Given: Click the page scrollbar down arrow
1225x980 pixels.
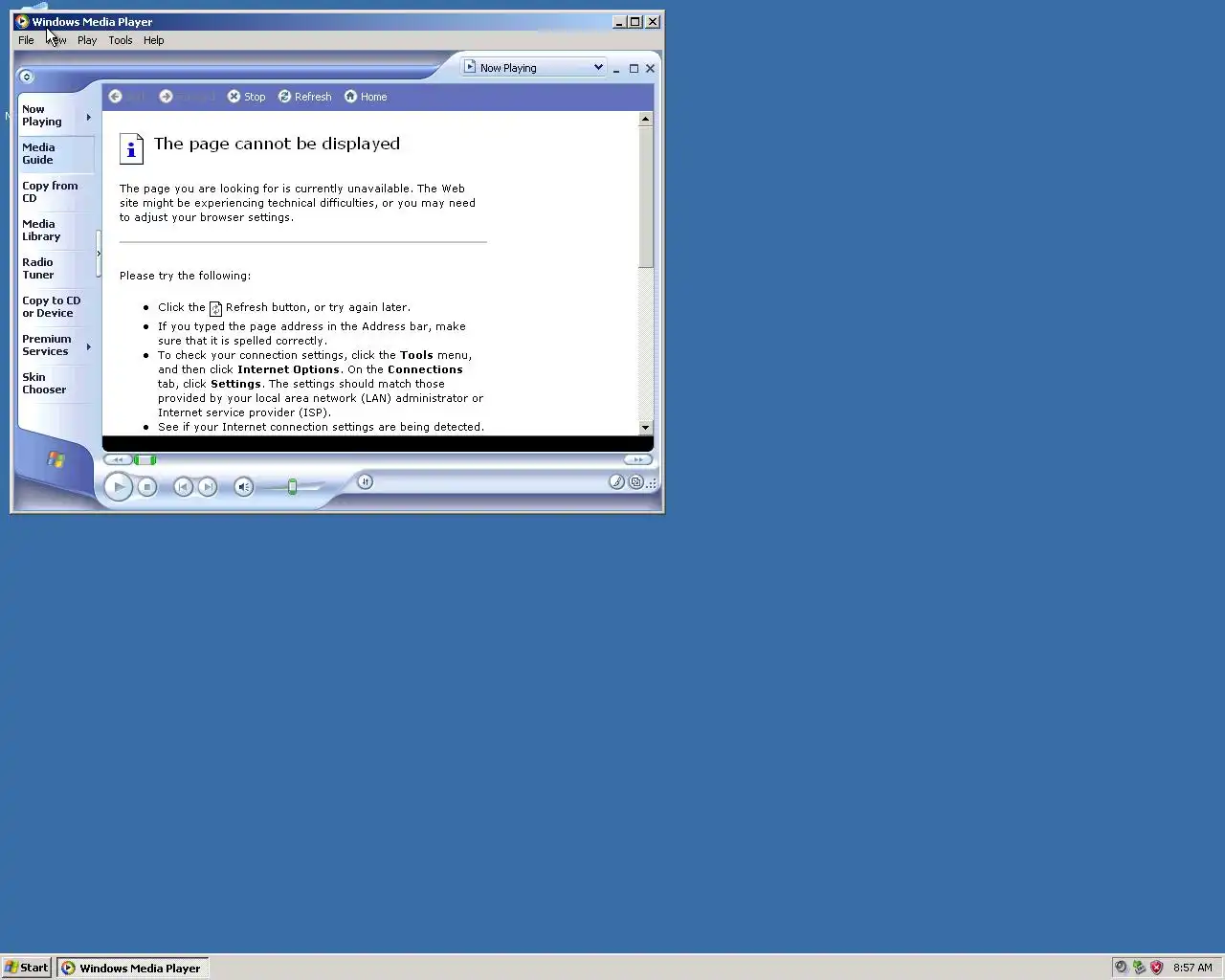Looking at the screenshot, I should tap(646, 428).
